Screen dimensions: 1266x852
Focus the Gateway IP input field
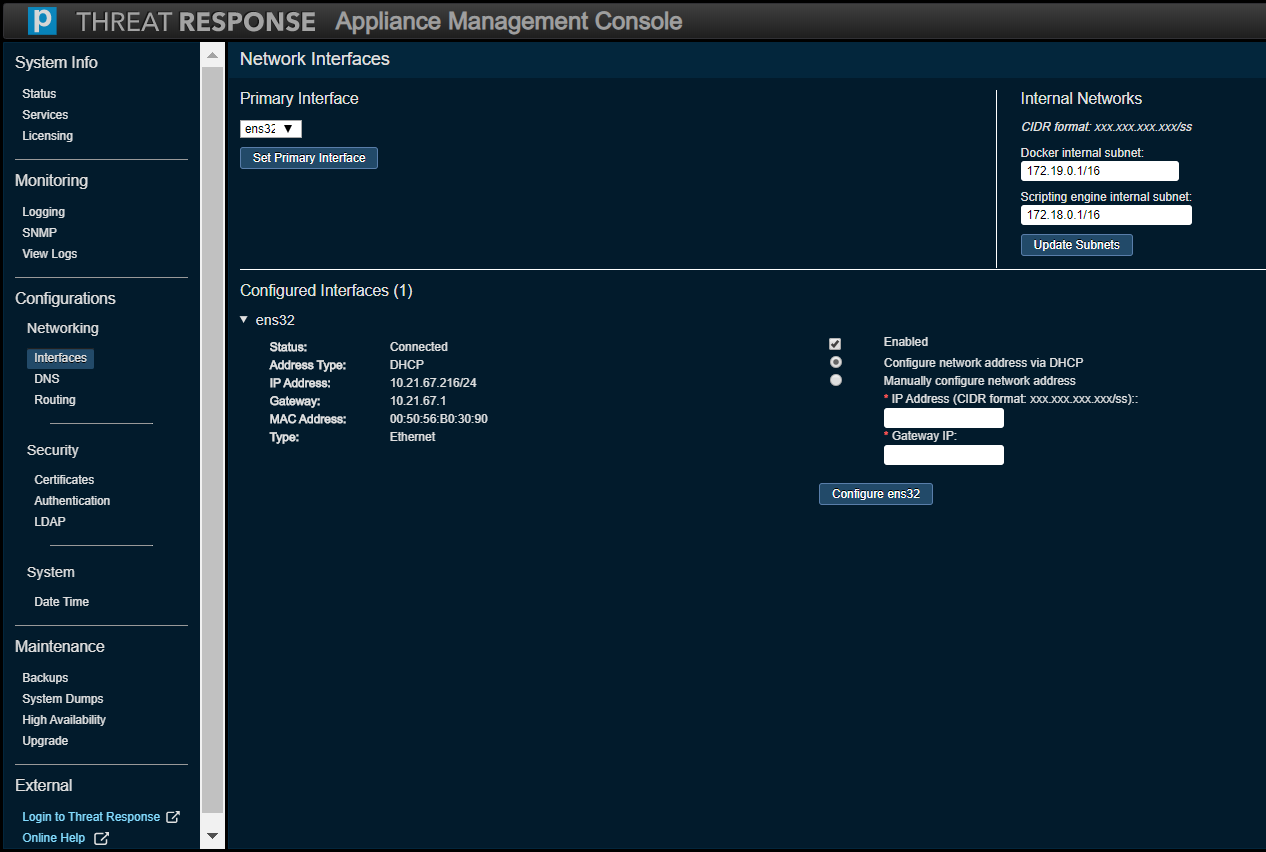tap(943, 455)
